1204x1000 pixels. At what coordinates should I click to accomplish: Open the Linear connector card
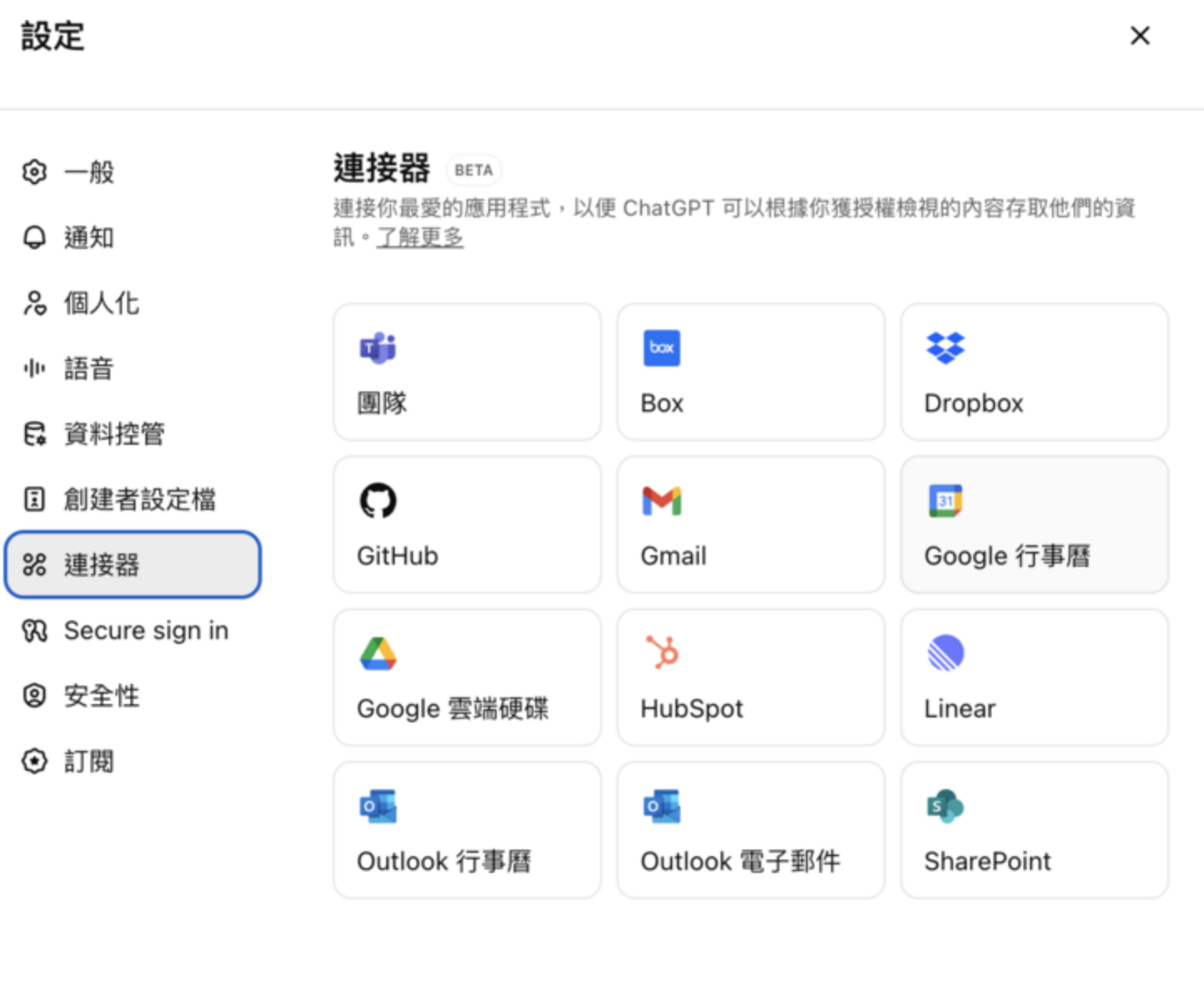(1034, 677)
